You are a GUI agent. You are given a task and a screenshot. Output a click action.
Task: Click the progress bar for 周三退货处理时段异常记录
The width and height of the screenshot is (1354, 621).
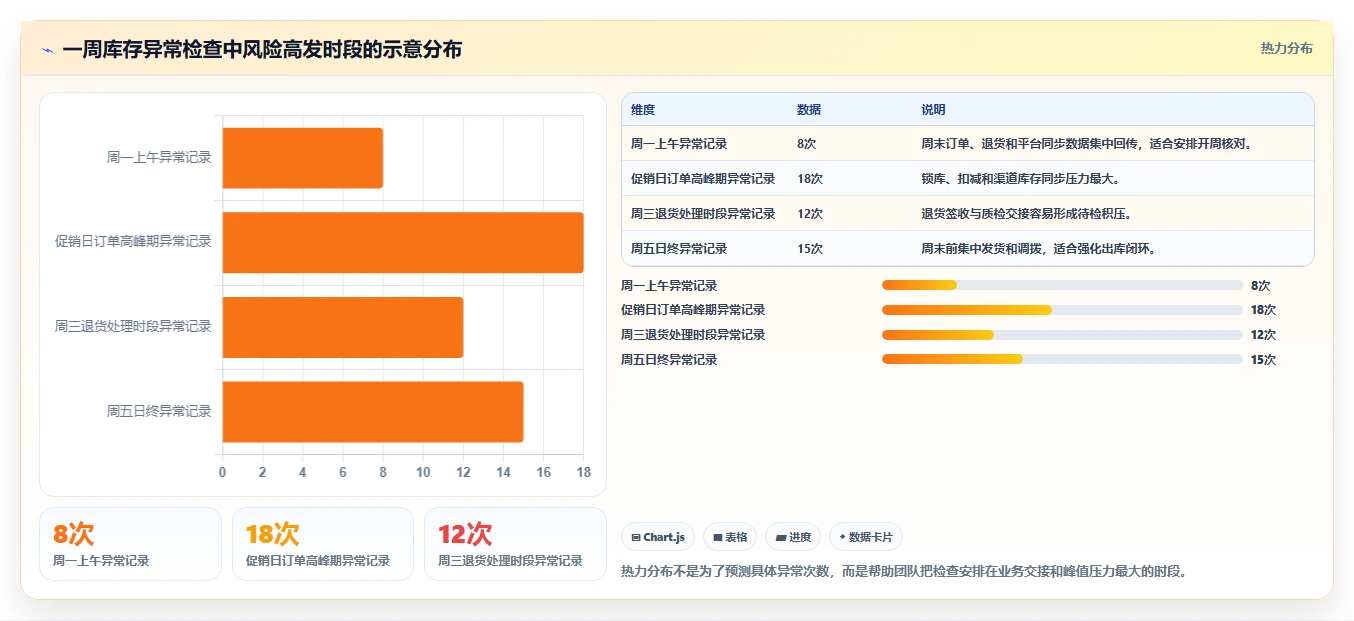[x=1062, y=335]
